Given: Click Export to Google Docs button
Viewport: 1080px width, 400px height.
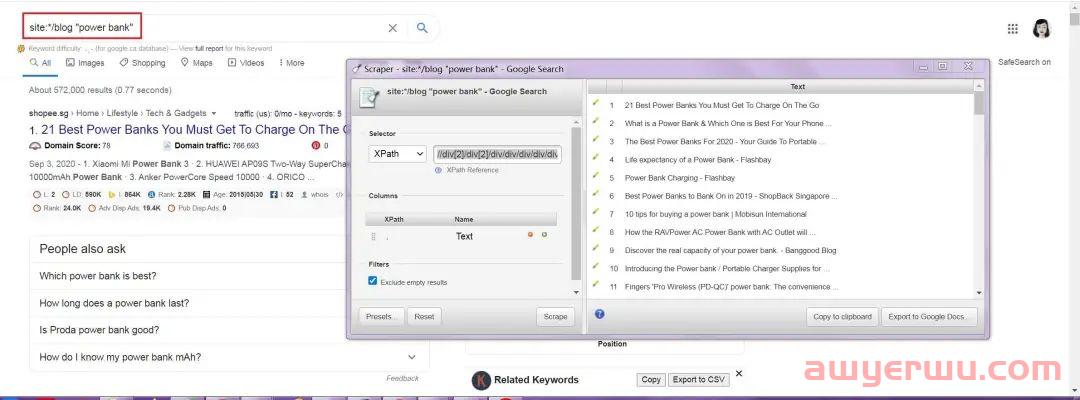Looking at the screenshot, I should tap(928, 317).
